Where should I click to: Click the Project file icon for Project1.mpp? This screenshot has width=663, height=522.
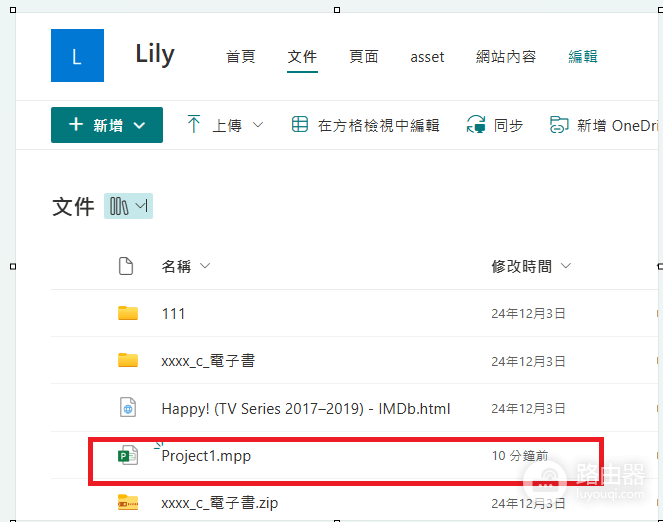[128, 456]
